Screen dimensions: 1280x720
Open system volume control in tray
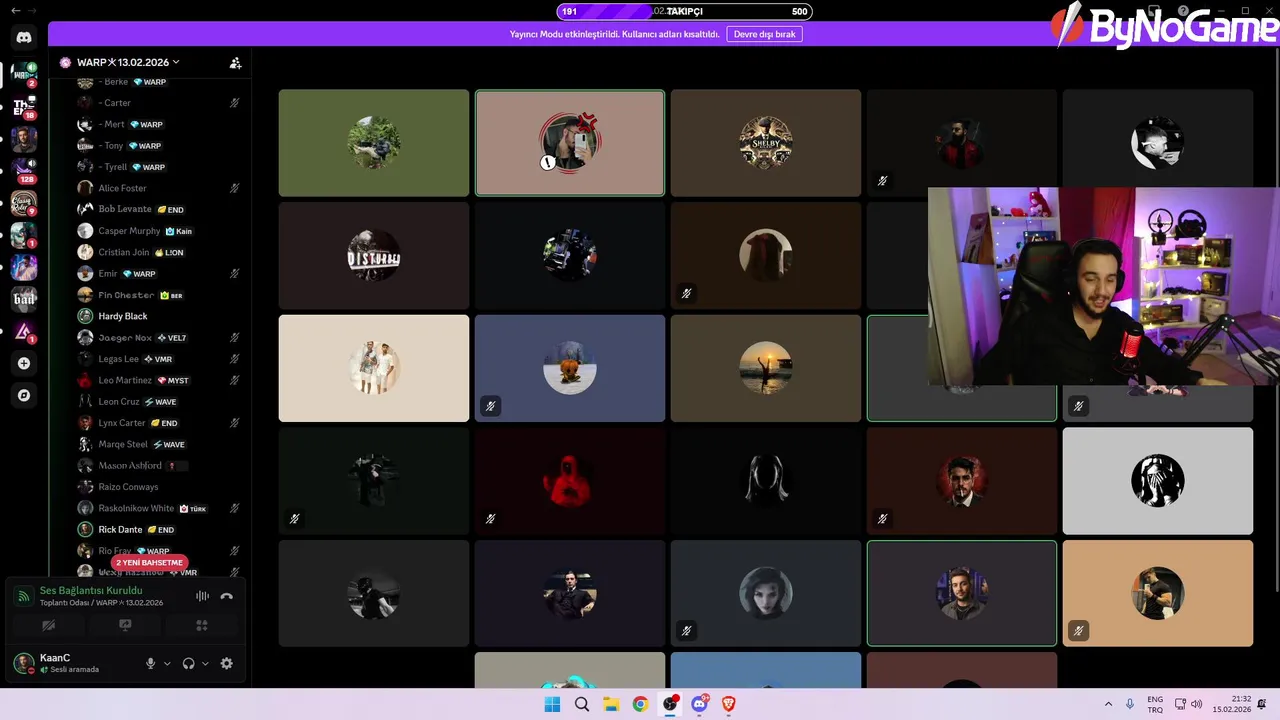(1197, 704)
